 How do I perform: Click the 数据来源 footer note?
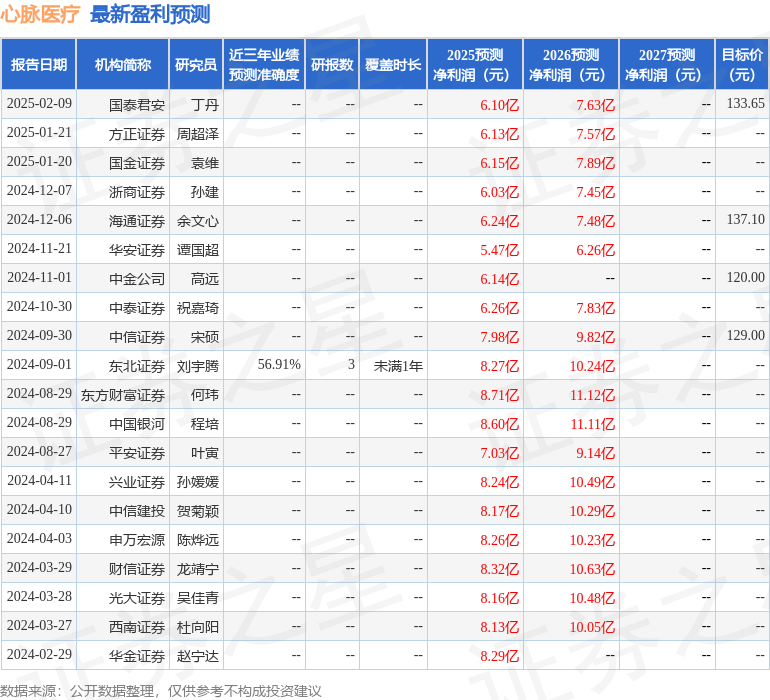(x=161, y=691)
